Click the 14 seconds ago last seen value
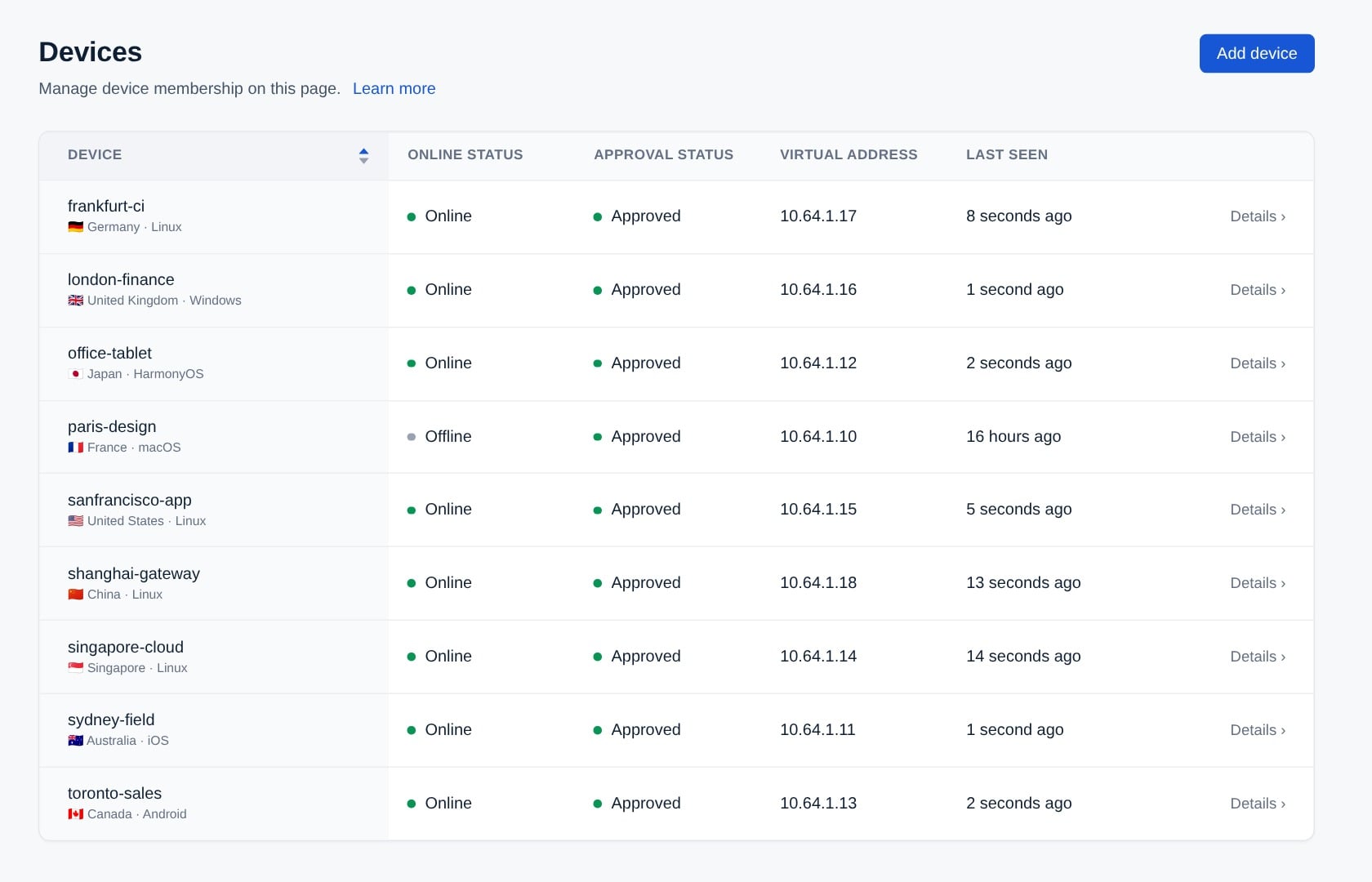The width and height of the screenshot is (1372, 882). [x=1023, y=656]
